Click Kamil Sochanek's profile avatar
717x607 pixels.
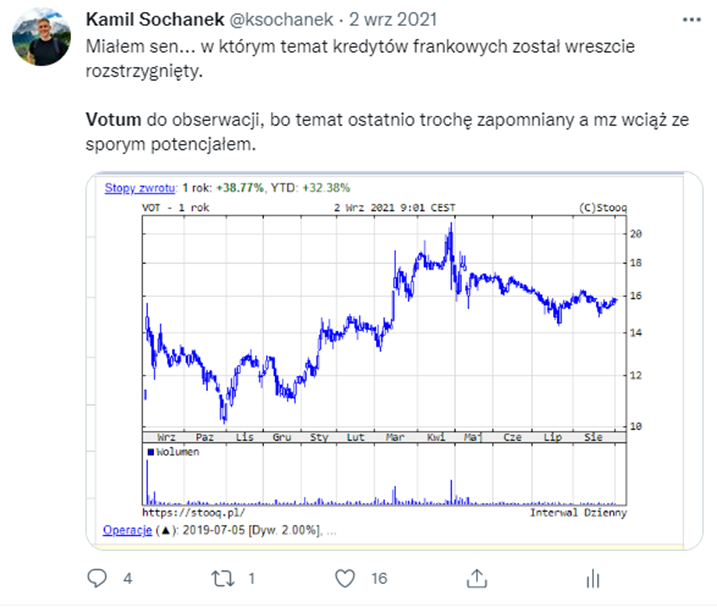(41, 40)
